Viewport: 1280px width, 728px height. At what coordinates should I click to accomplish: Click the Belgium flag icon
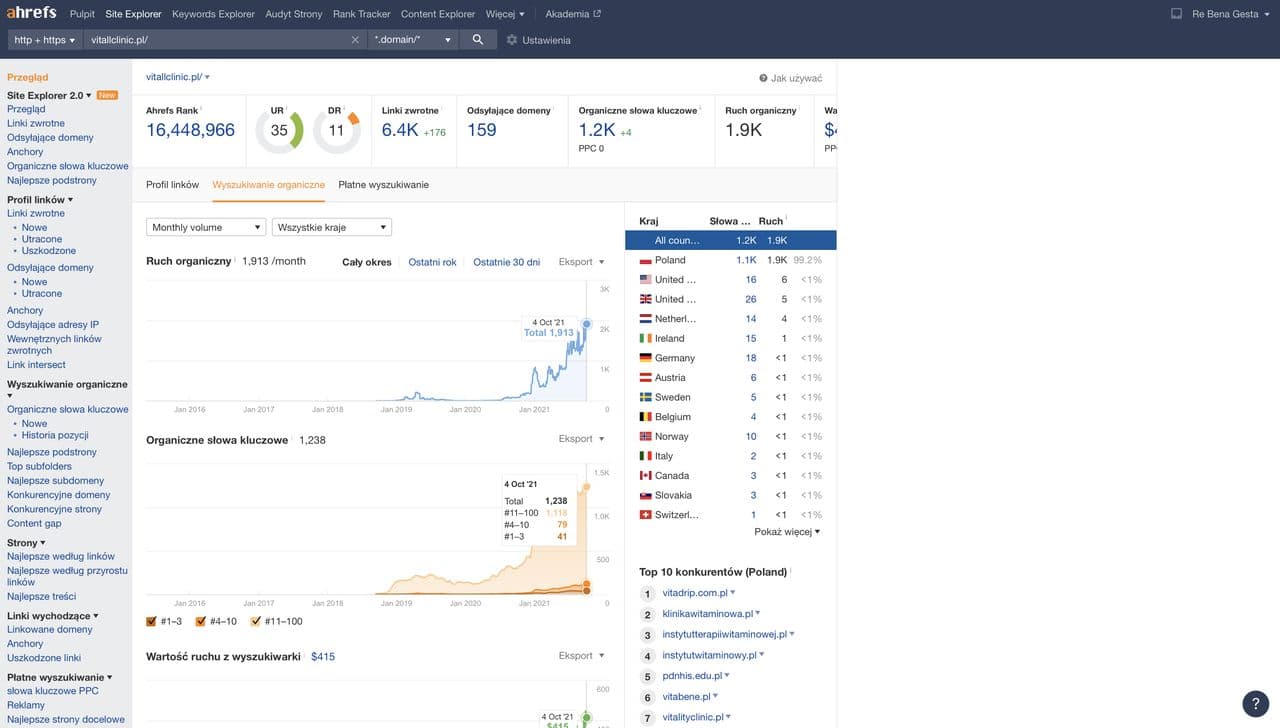[645, 417]
